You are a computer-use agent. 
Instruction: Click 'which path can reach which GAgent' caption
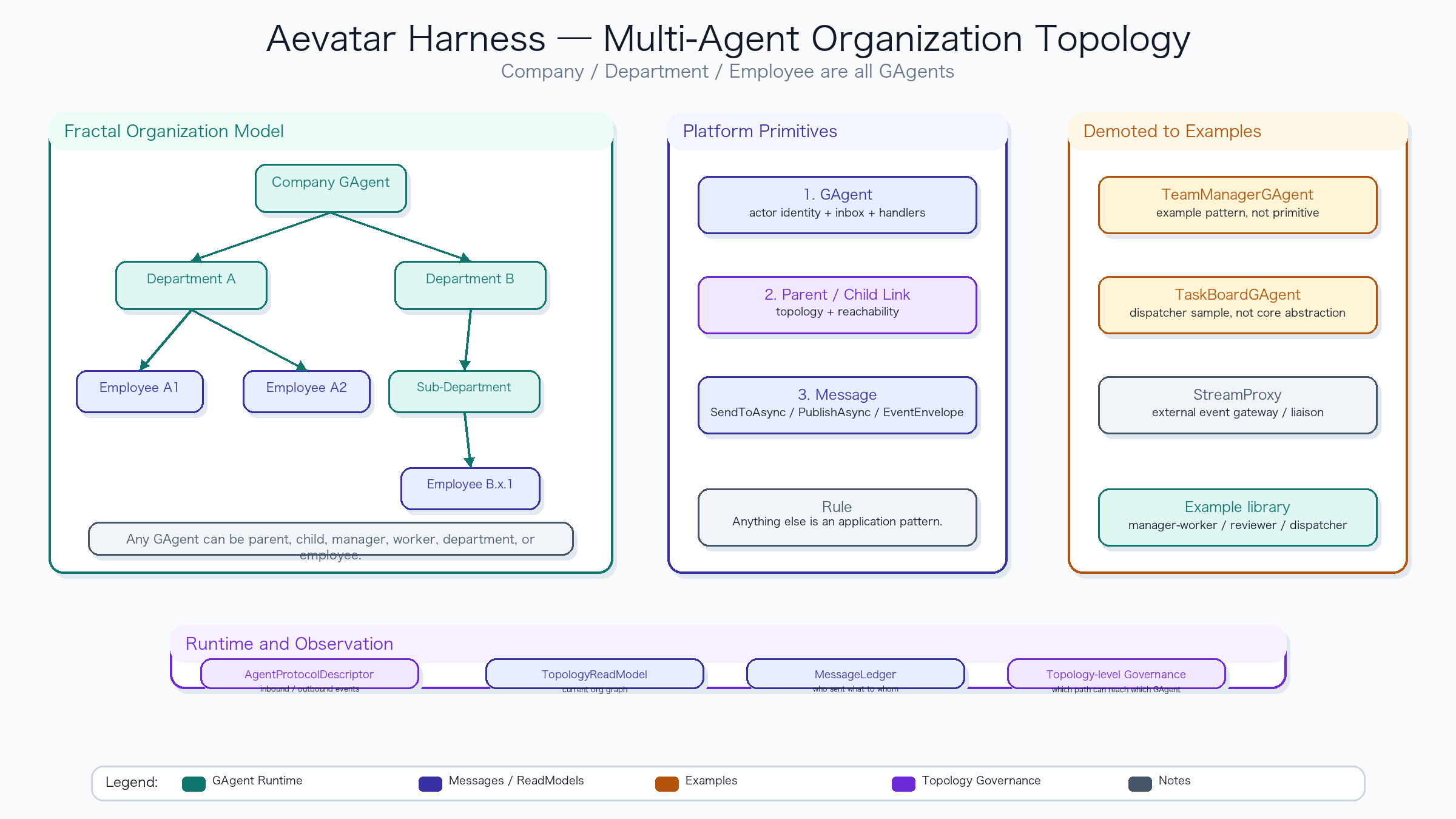[x=1116, y=690]
